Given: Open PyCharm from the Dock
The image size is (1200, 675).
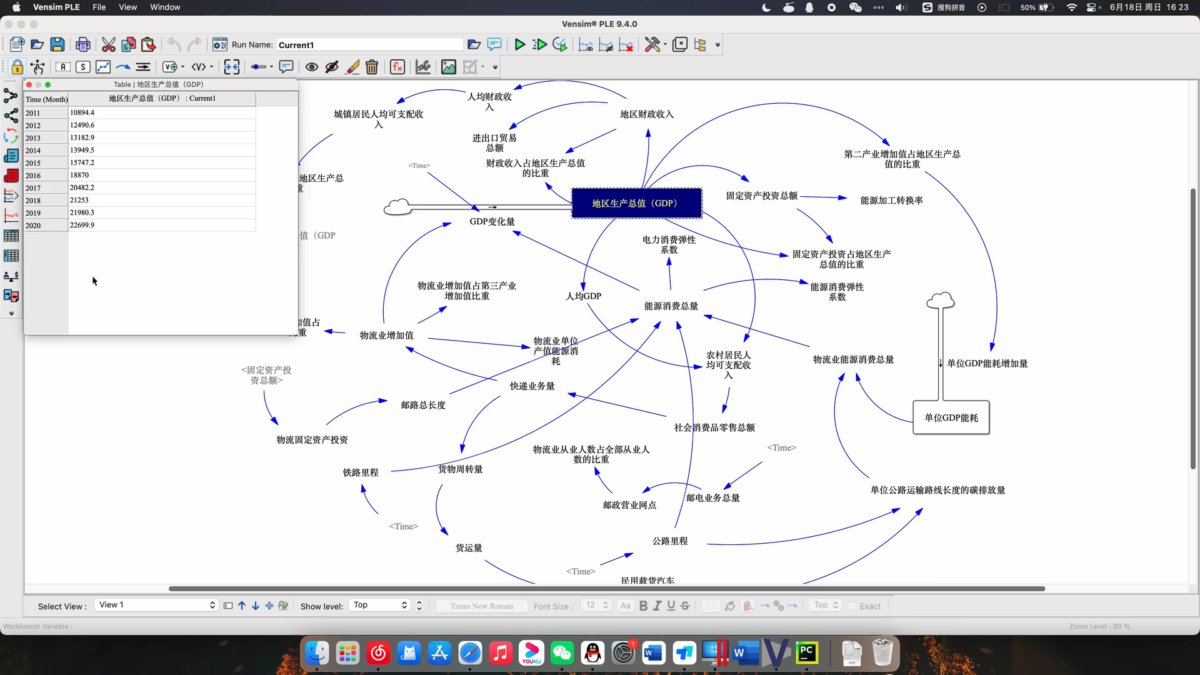Looking at the screenshot, I should [x=807, y=653].
